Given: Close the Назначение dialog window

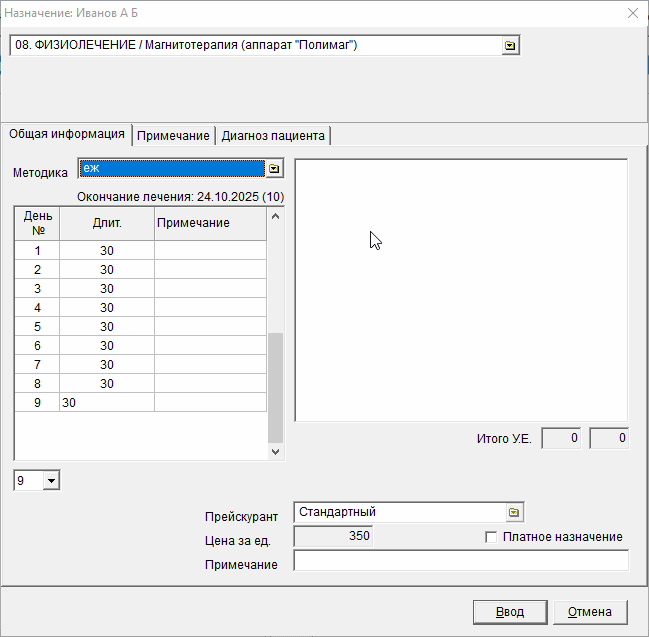Looking at the screenshot, I should [x=632, y=13].
